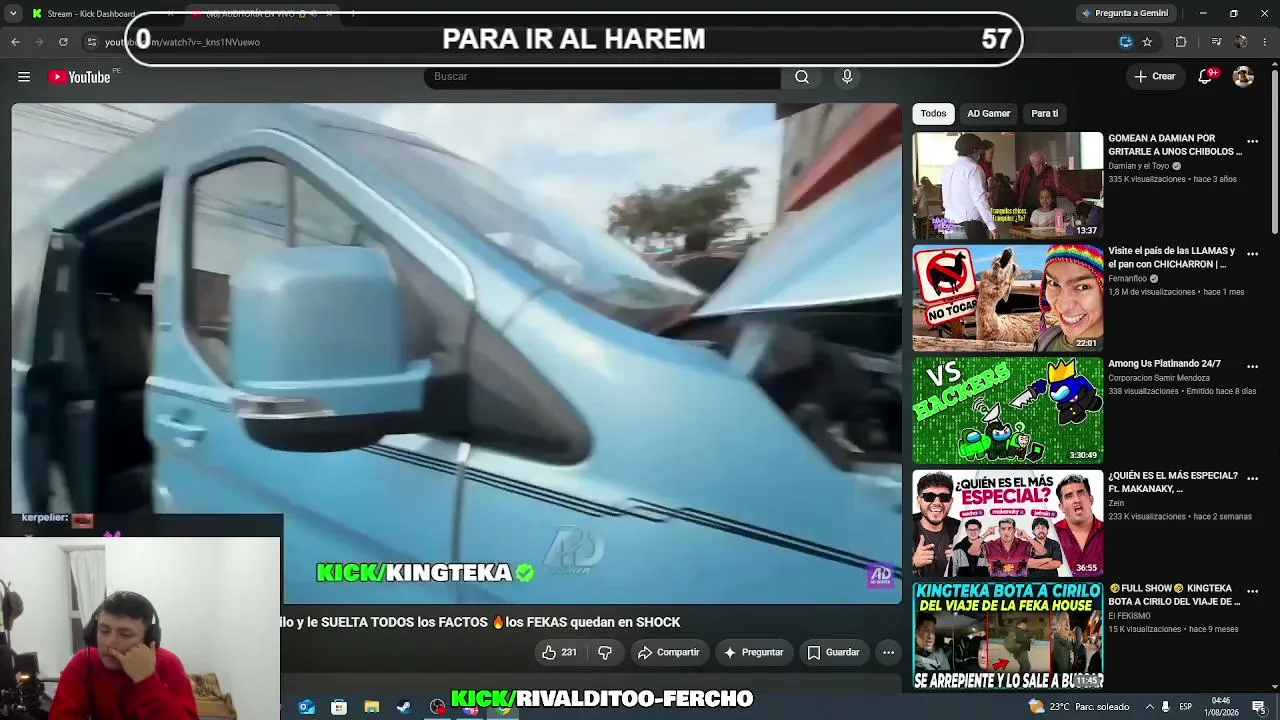The height and width of the screenshot is (720, 1280).
Task: Click the search magnifier button
Action: [x=802, y=77]
